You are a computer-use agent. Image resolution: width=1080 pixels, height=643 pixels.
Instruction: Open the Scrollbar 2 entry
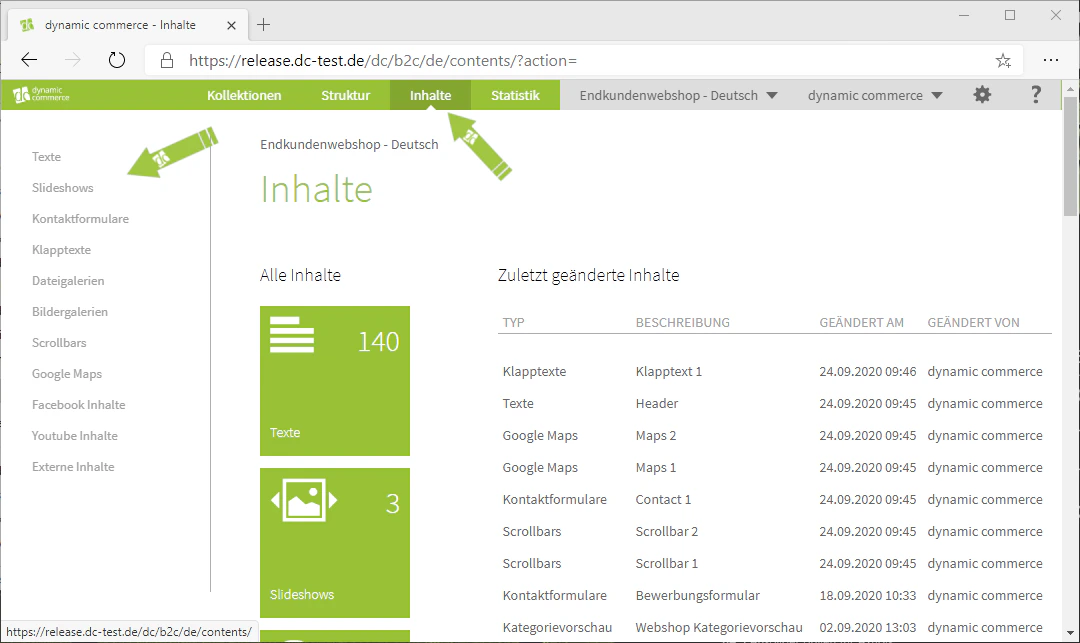tap(667, 531)
